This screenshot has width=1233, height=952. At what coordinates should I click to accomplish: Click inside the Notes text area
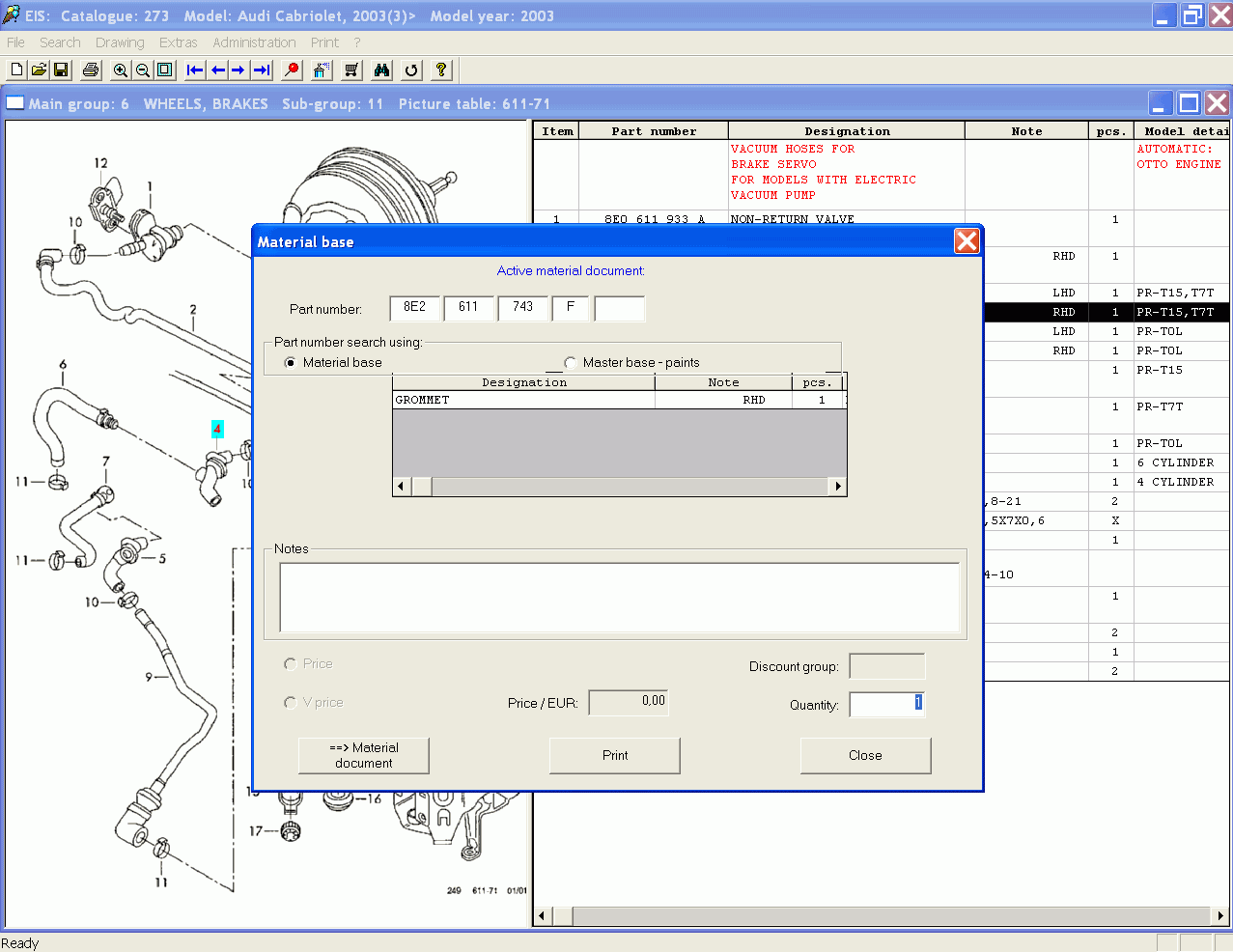coord(619,597)
